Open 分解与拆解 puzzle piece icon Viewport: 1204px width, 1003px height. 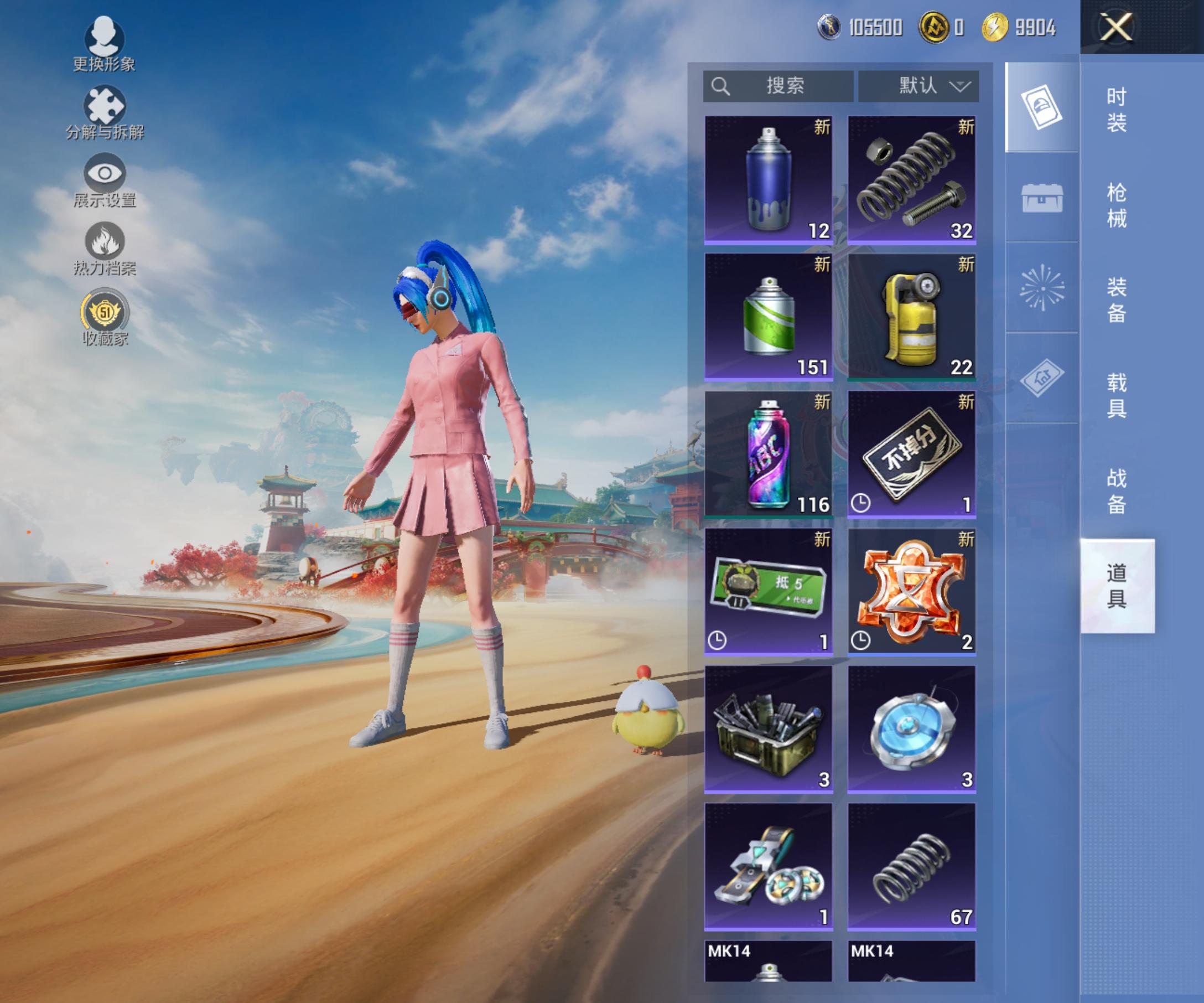(x=104, y=106)
